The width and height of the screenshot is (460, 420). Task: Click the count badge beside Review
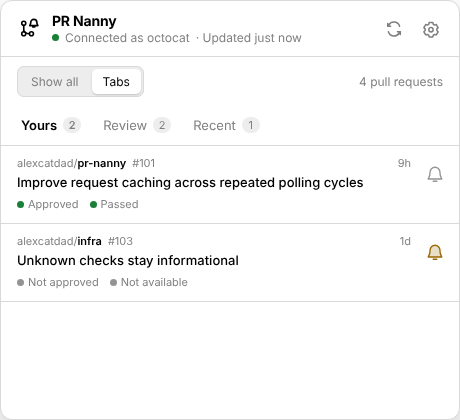point(162,125)
